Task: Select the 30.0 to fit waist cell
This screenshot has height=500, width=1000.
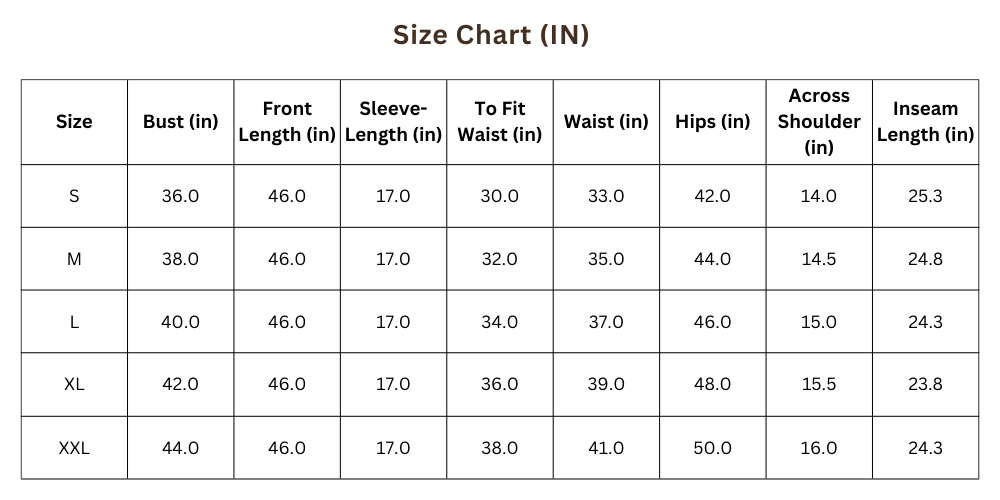Action: (x=499, y=196)
